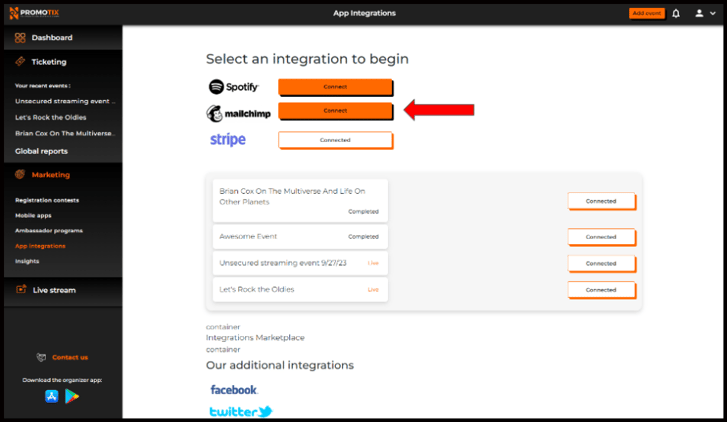Click the Twitter integration logo
The height and width of the screenshot is (422, 727).
click(x=240, y=411)
